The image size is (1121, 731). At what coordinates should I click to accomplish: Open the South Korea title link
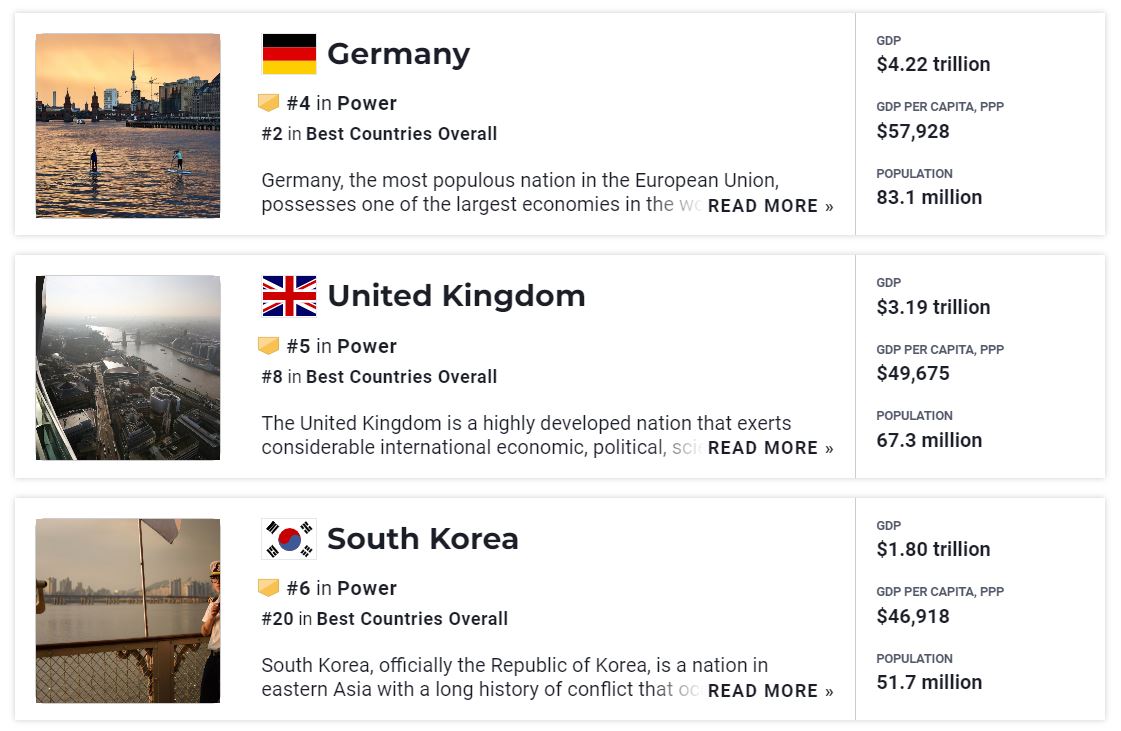(423, 539)
